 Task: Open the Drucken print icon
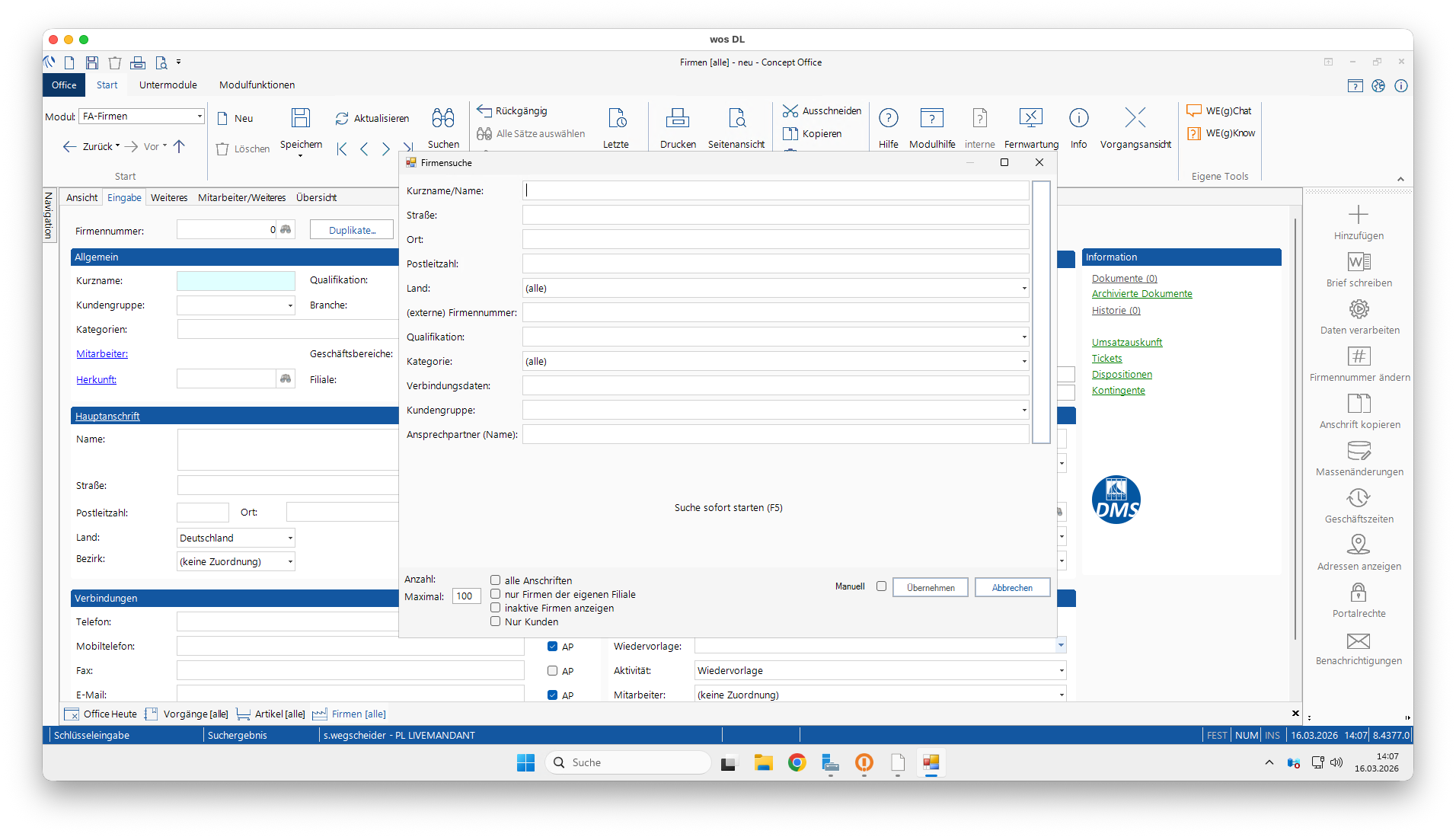pos(677,119)
